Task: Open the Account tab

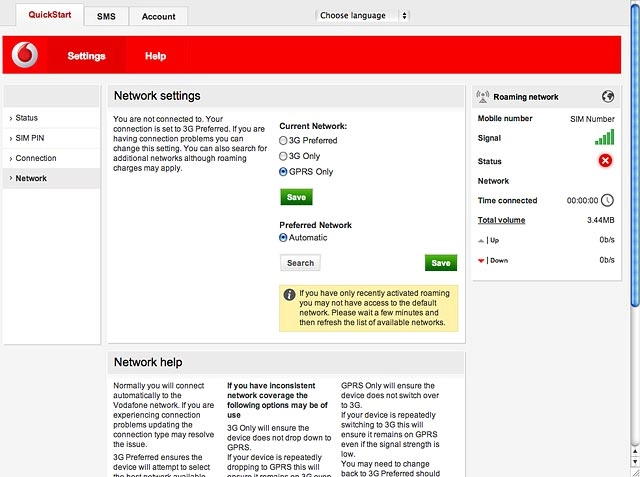Action: click(158, 17)
